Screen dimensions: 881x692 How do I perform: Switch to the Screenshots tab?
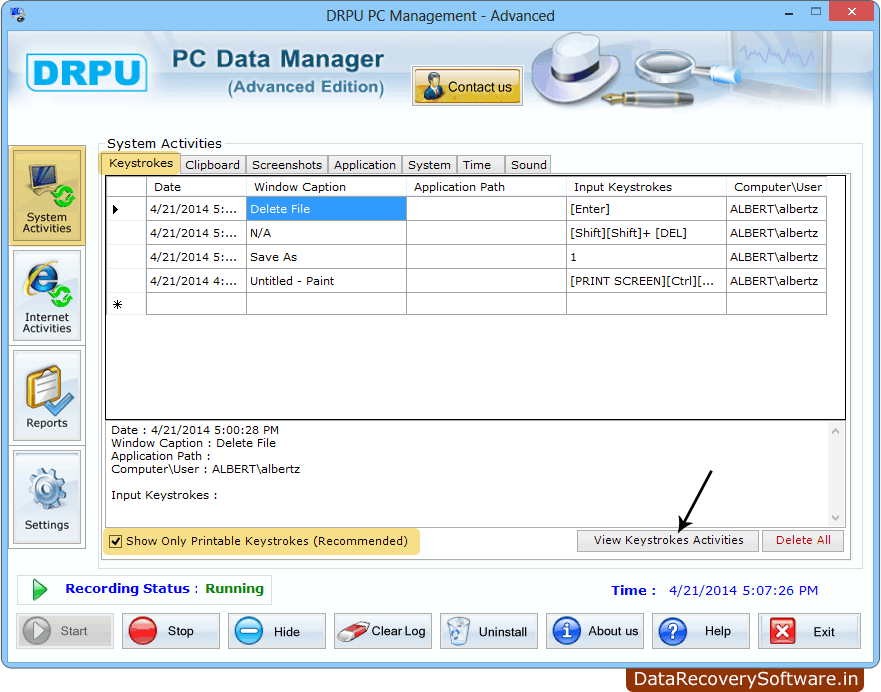click(287, 165)
